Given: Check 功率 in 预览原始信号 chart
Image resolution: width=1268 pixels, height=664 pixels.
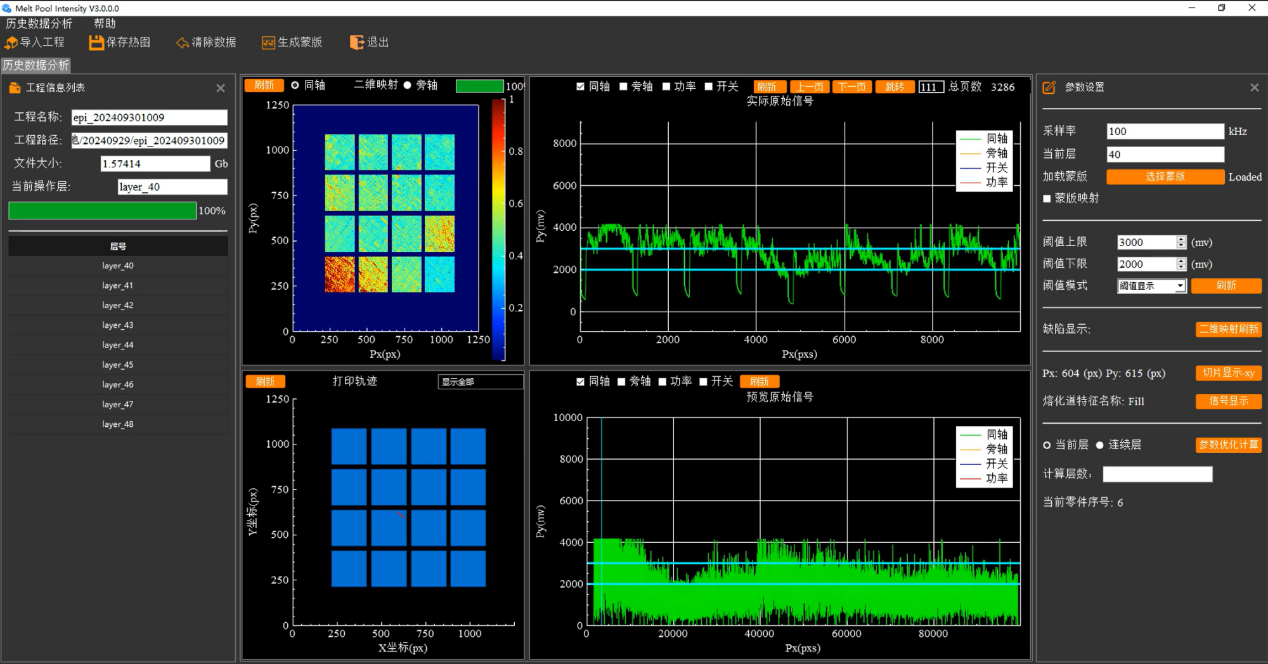Looking at the screenshot, I should click(661, 382).
